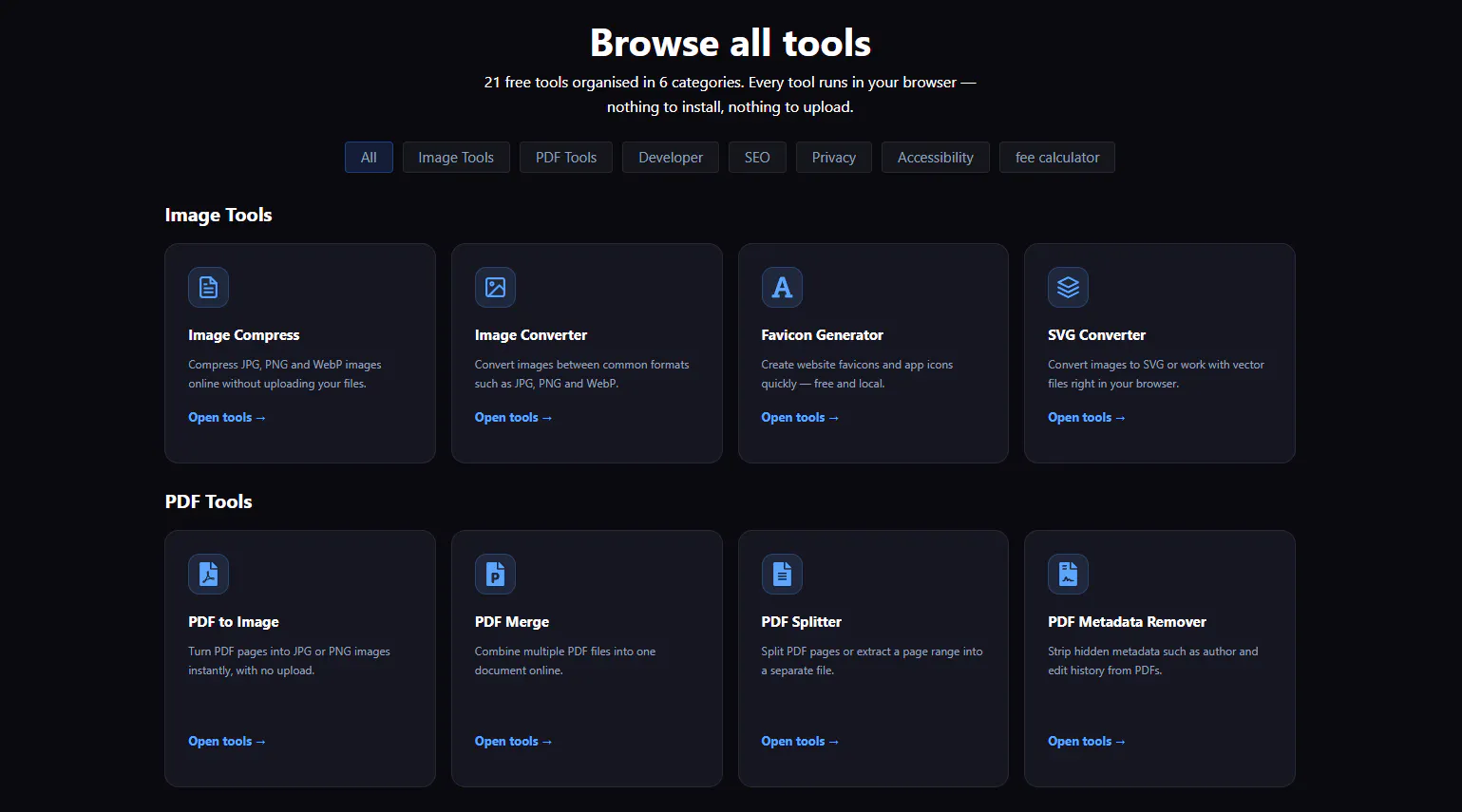The image size is (1462, 812).
Task: Open tools link under SVG Converter
Action: (x=1087, y=418)
